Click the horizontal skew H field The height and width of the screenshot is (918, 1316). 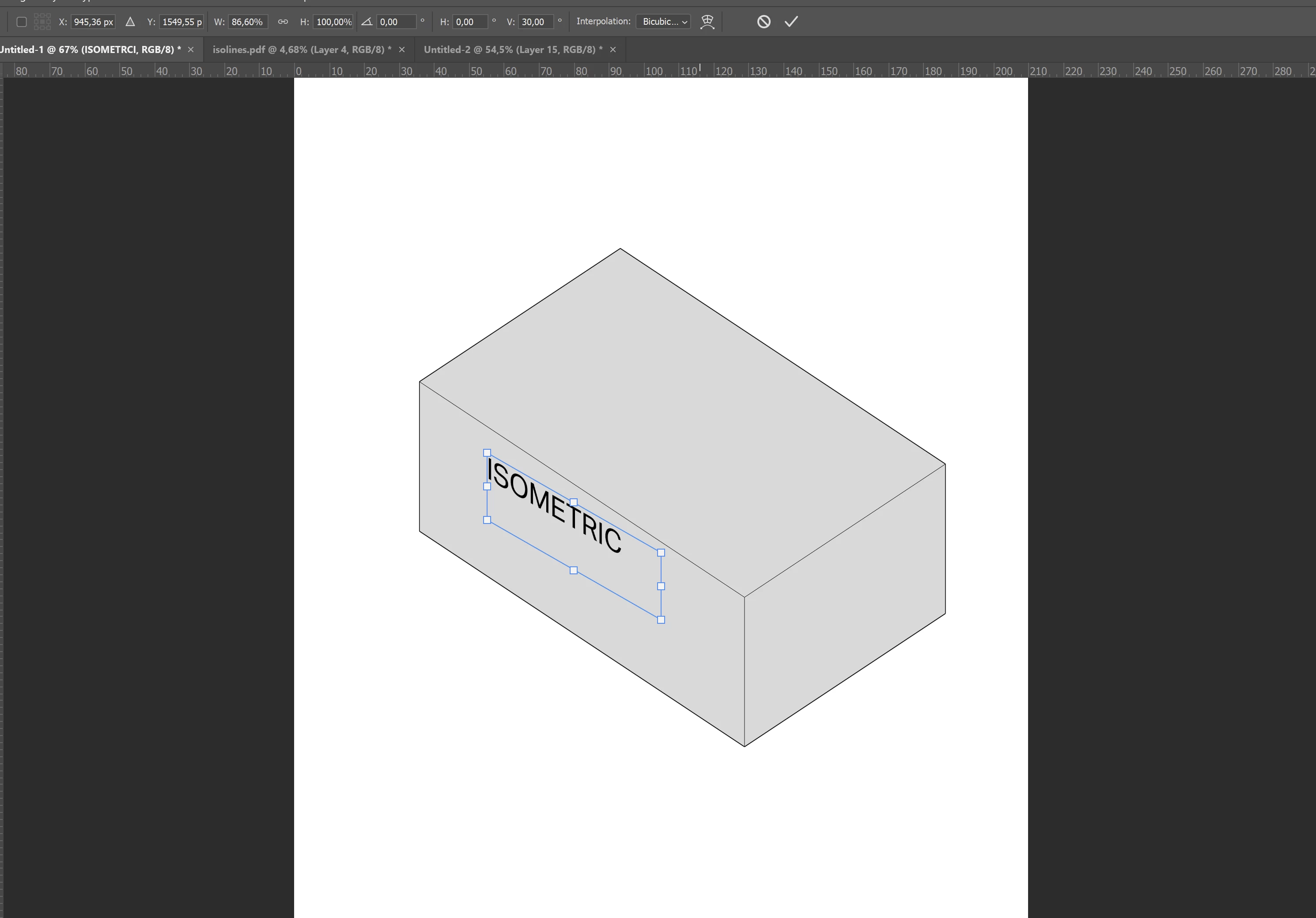[470, 22]
